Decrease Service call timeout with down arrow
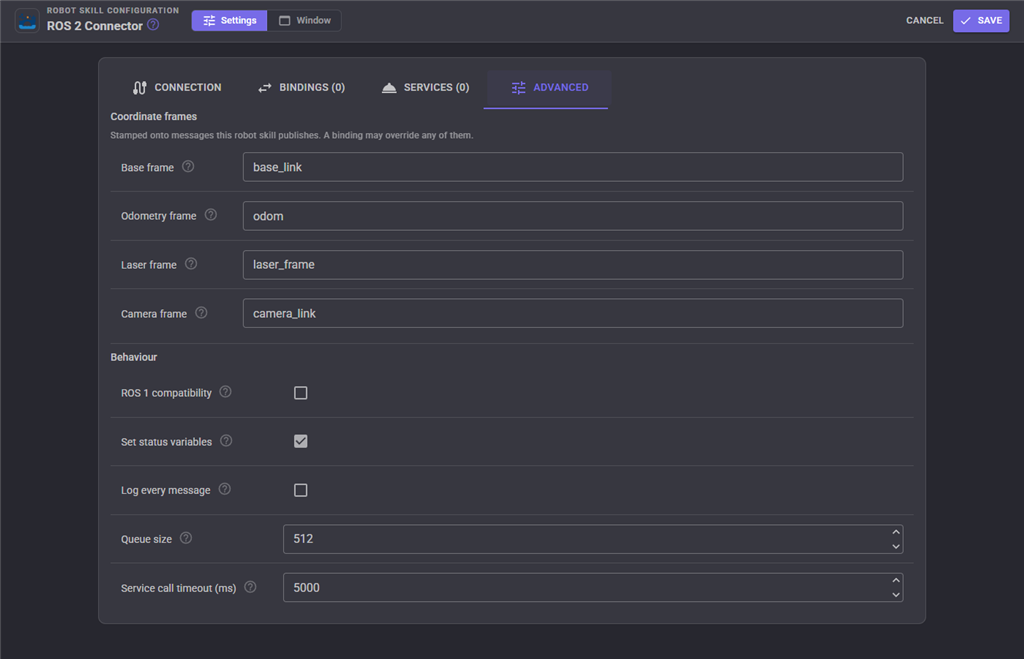The width and height of the screenshot is (1024, 659). point(896,595)
